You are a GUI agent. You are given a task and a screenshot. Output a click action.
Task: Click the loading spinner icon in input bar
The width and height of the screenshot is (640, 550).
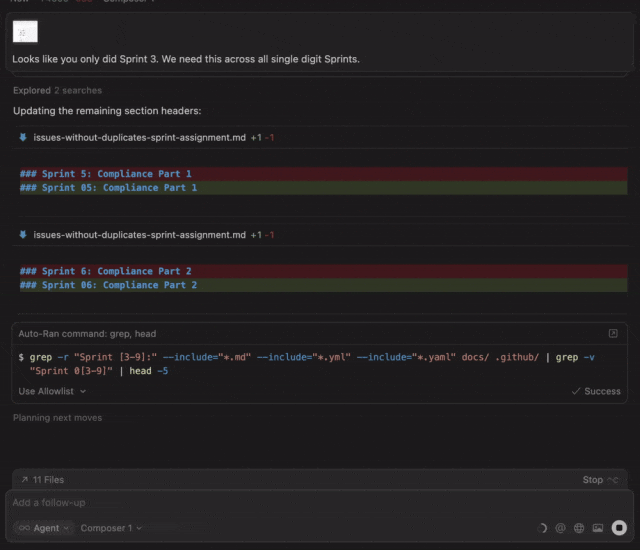pyautogui.click(x=542, y=528)
